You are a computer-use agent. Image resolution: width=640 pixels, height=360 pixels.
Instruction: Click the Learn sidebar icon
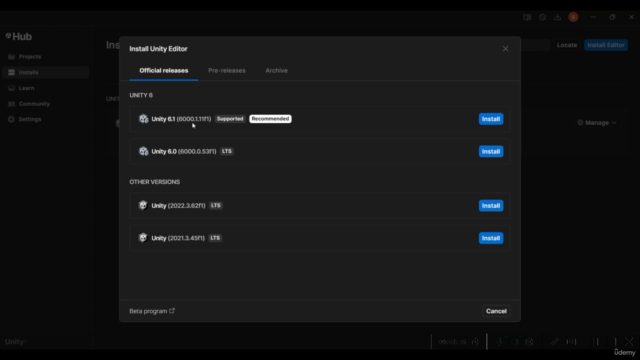(11, 88)
